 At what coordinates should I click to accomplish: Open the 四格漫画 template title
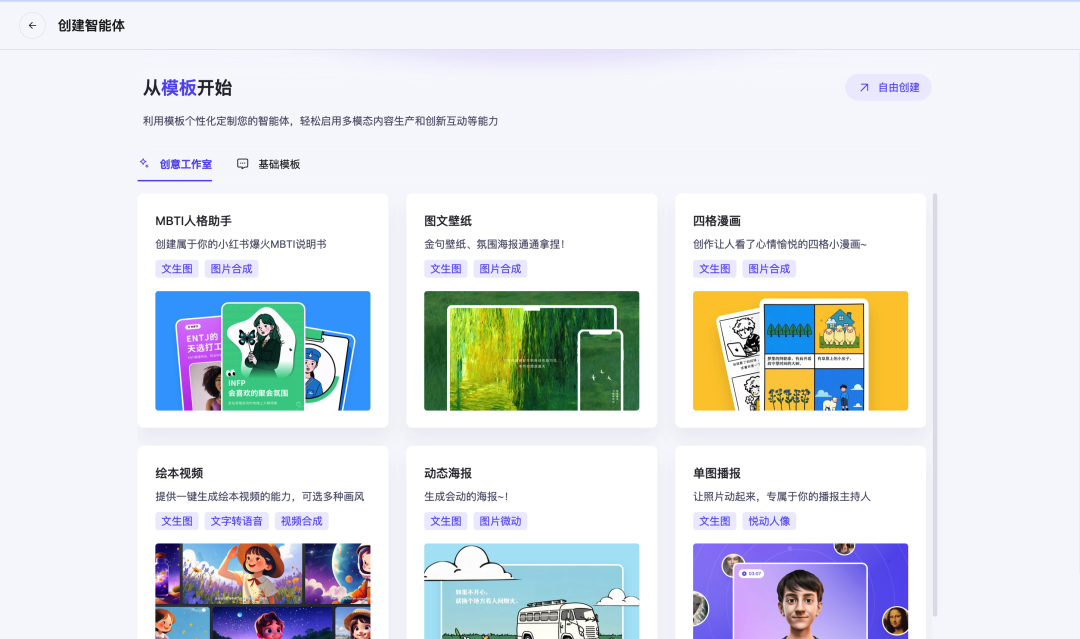tap(717, 221)
